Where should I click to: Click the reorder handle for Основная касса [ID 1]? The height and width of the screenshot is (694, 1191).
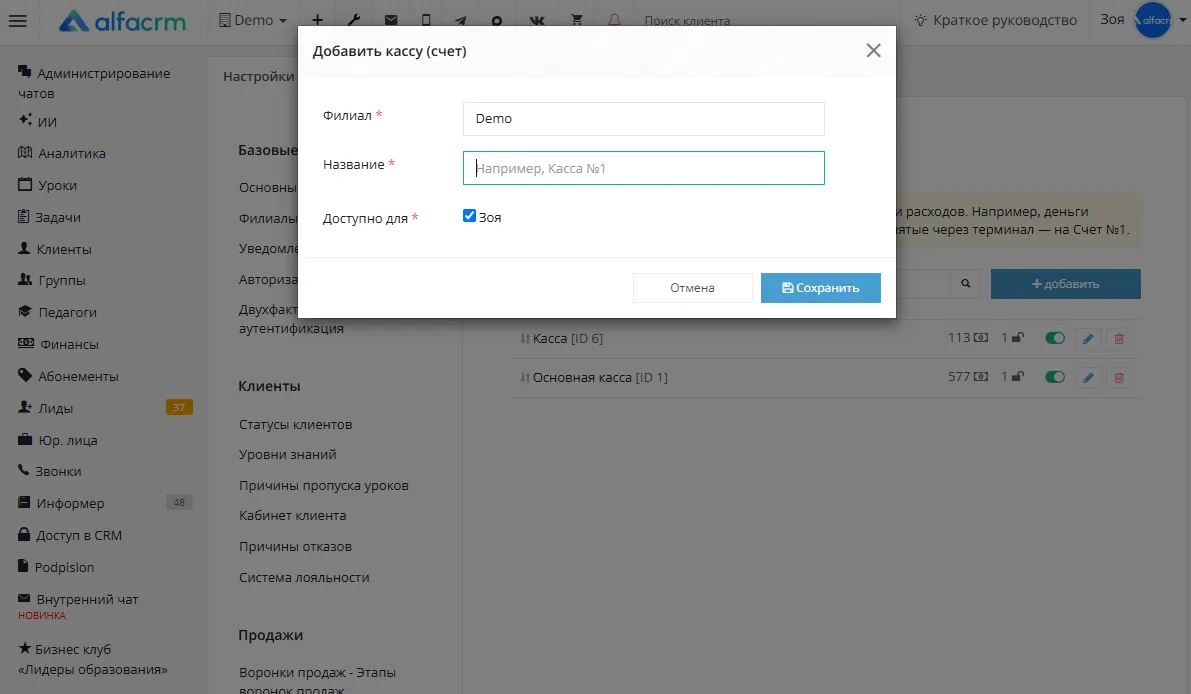[524, 377]
